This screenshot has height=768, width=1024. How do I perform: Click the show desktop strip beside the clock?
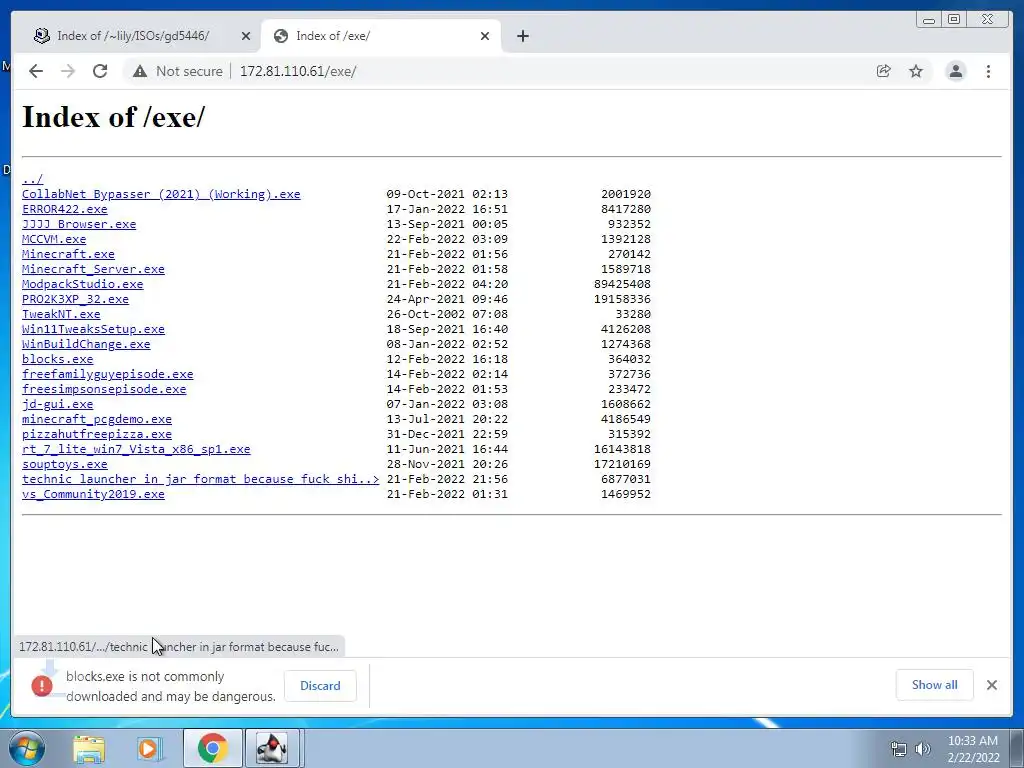pyautogui.click(x=1017, y=748)
